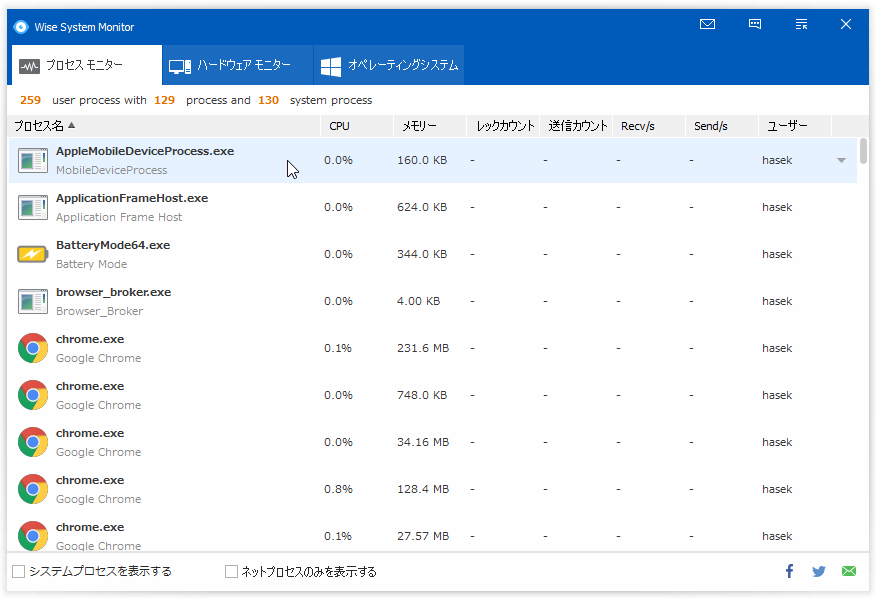Expand the AppleMobileDeviceProcess.exe row dropdown arrow
Screen dimensions: 876x598
tap(841, 160)
